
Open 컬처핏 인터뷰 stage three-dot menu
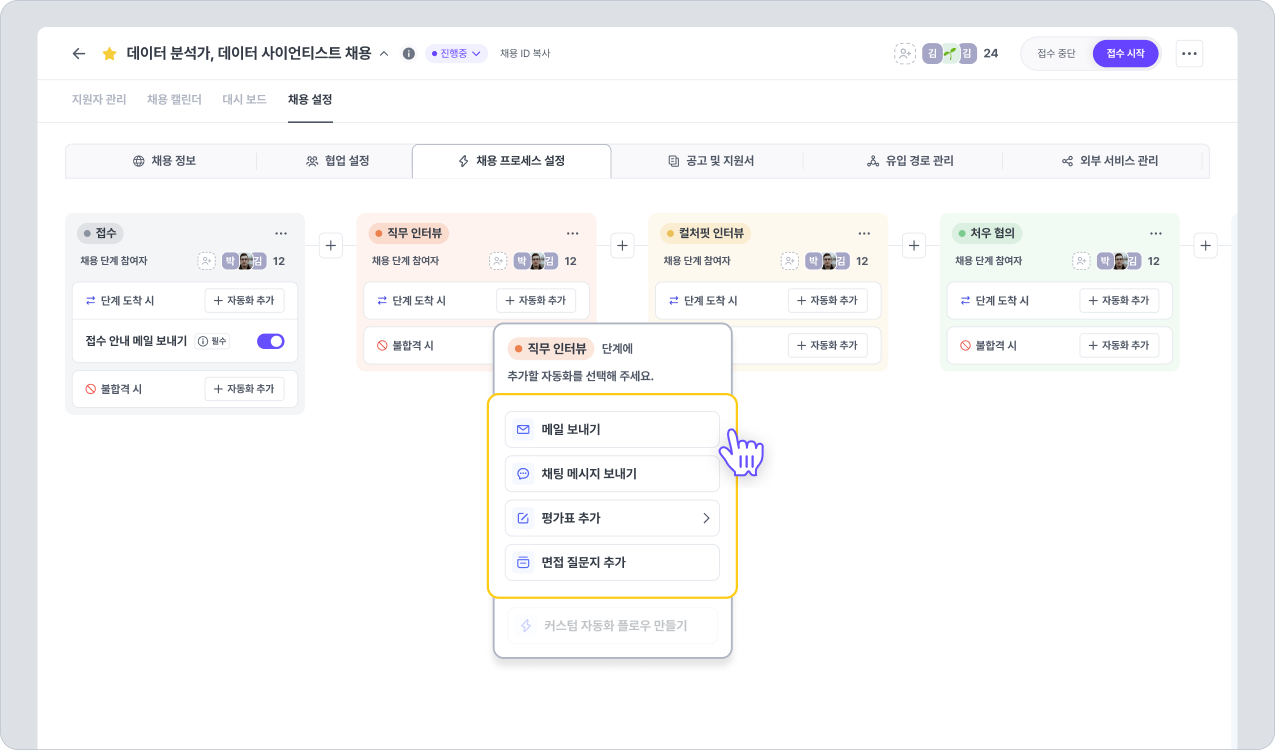(x=864, y=233)
